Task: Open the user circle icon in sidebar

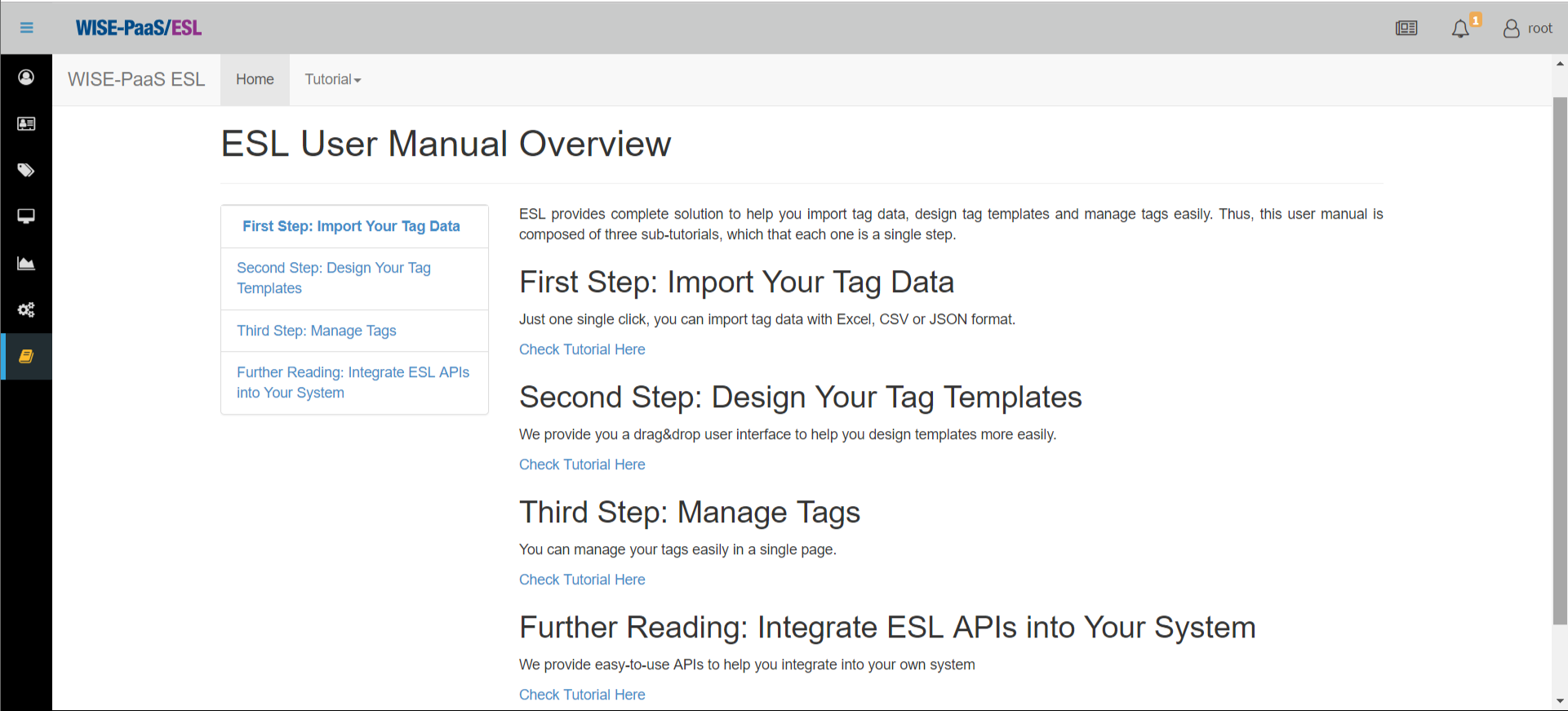Action: click(26, 78)
